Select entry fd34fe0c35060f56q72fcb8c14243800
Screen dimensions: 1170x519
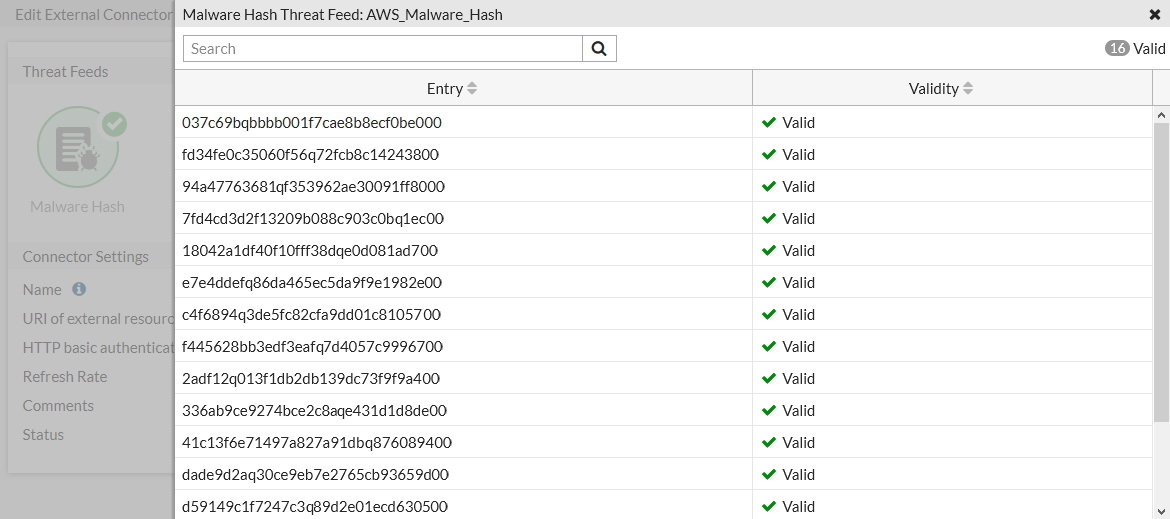click(310, 155)
